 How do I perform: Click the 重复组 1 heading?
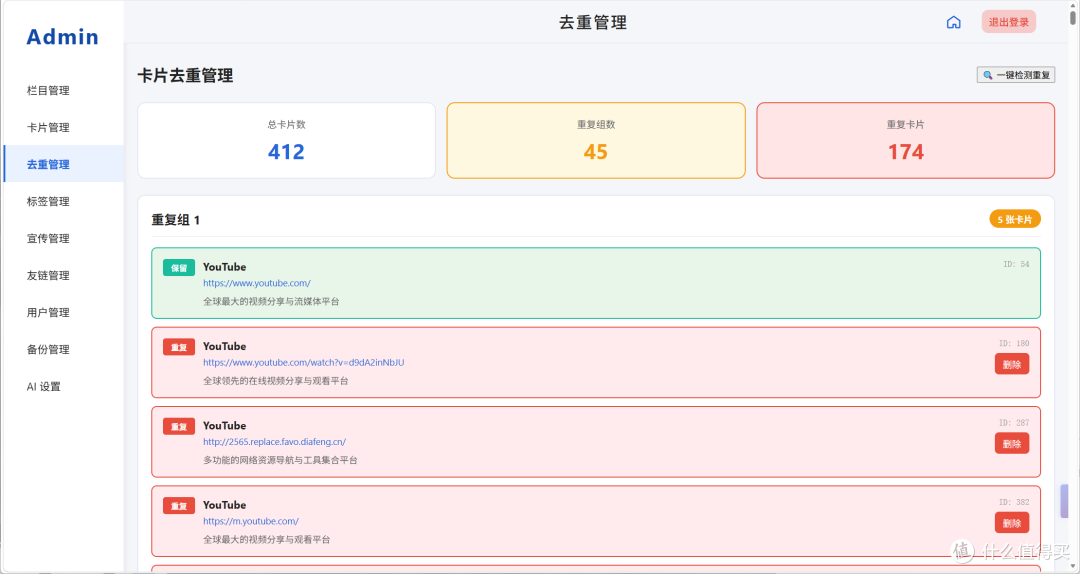[x=176, y=220]
